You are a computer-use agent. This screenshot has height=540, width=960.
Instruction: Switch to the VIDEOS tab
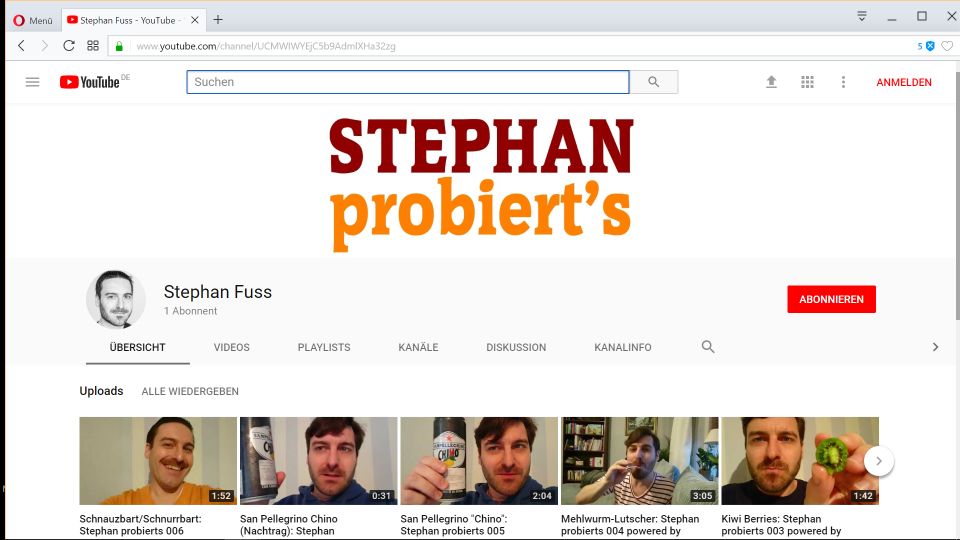(231, 347)
